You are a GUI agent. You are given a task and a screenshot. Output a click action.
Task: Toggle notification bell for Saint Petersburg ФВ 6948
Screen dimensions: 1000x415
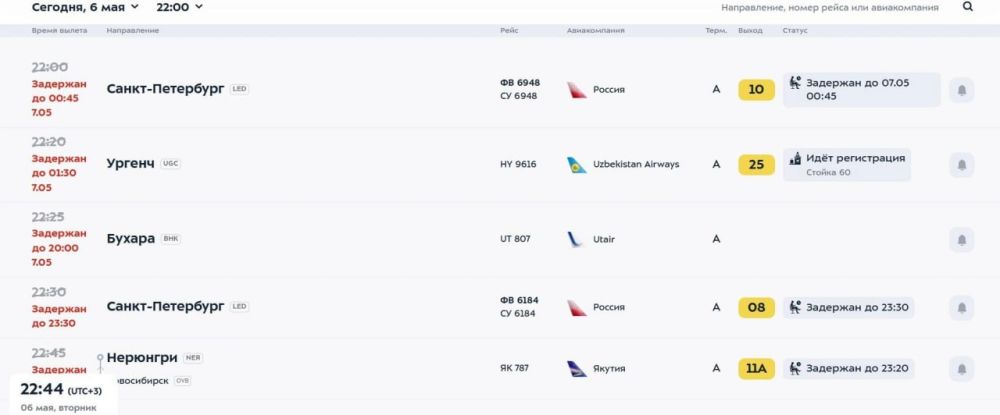pos(961,90)
